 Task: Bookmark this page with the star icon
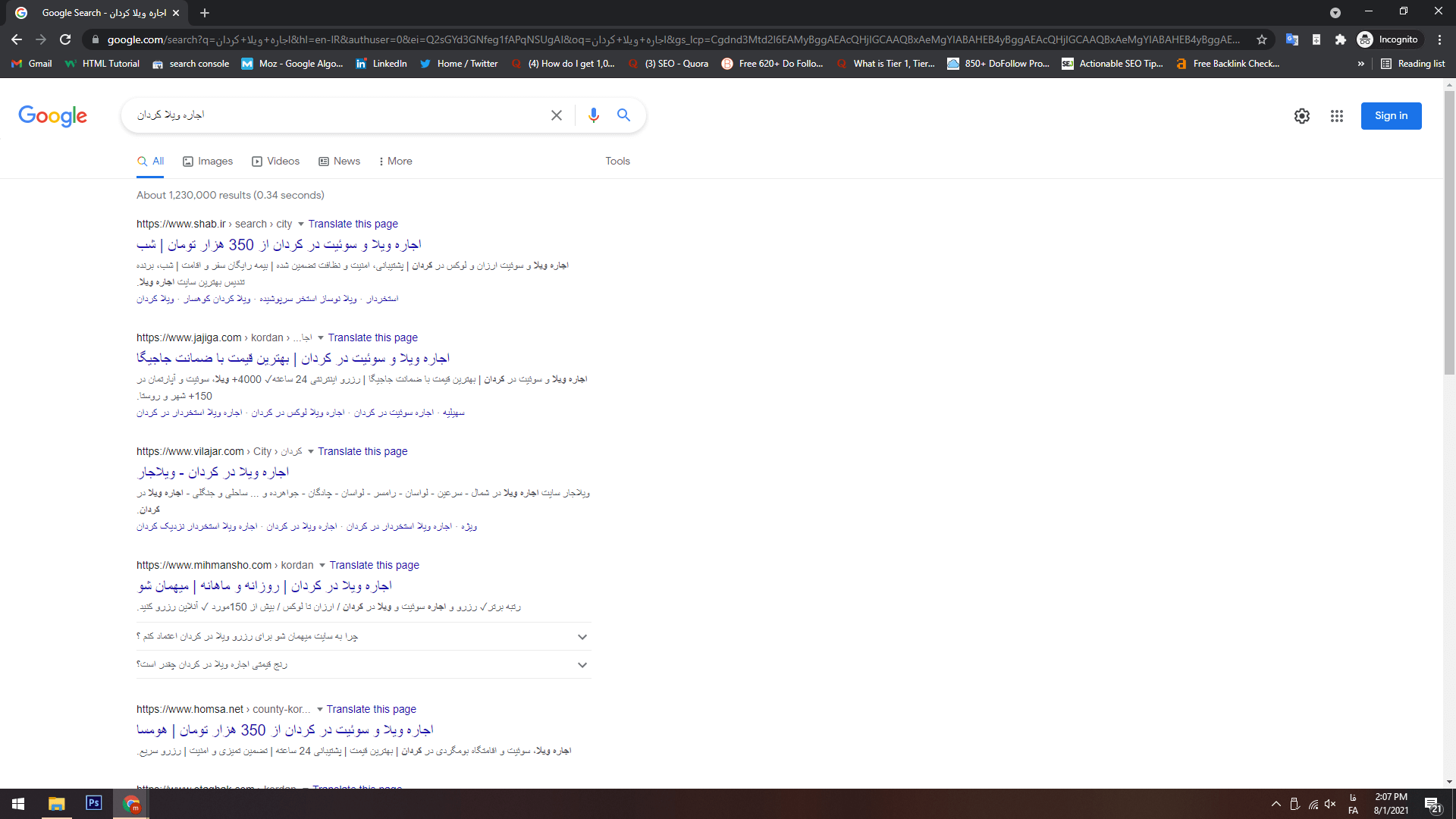[x=1262, y=39]
